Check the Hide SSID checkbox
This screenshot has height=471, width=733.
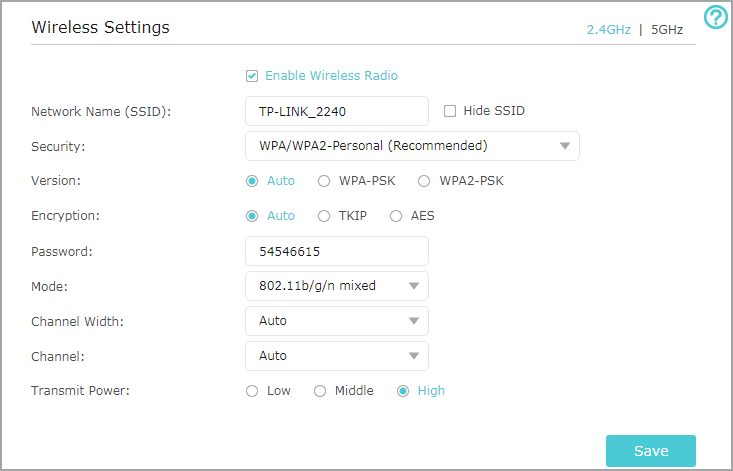click(x=450, y=111)
